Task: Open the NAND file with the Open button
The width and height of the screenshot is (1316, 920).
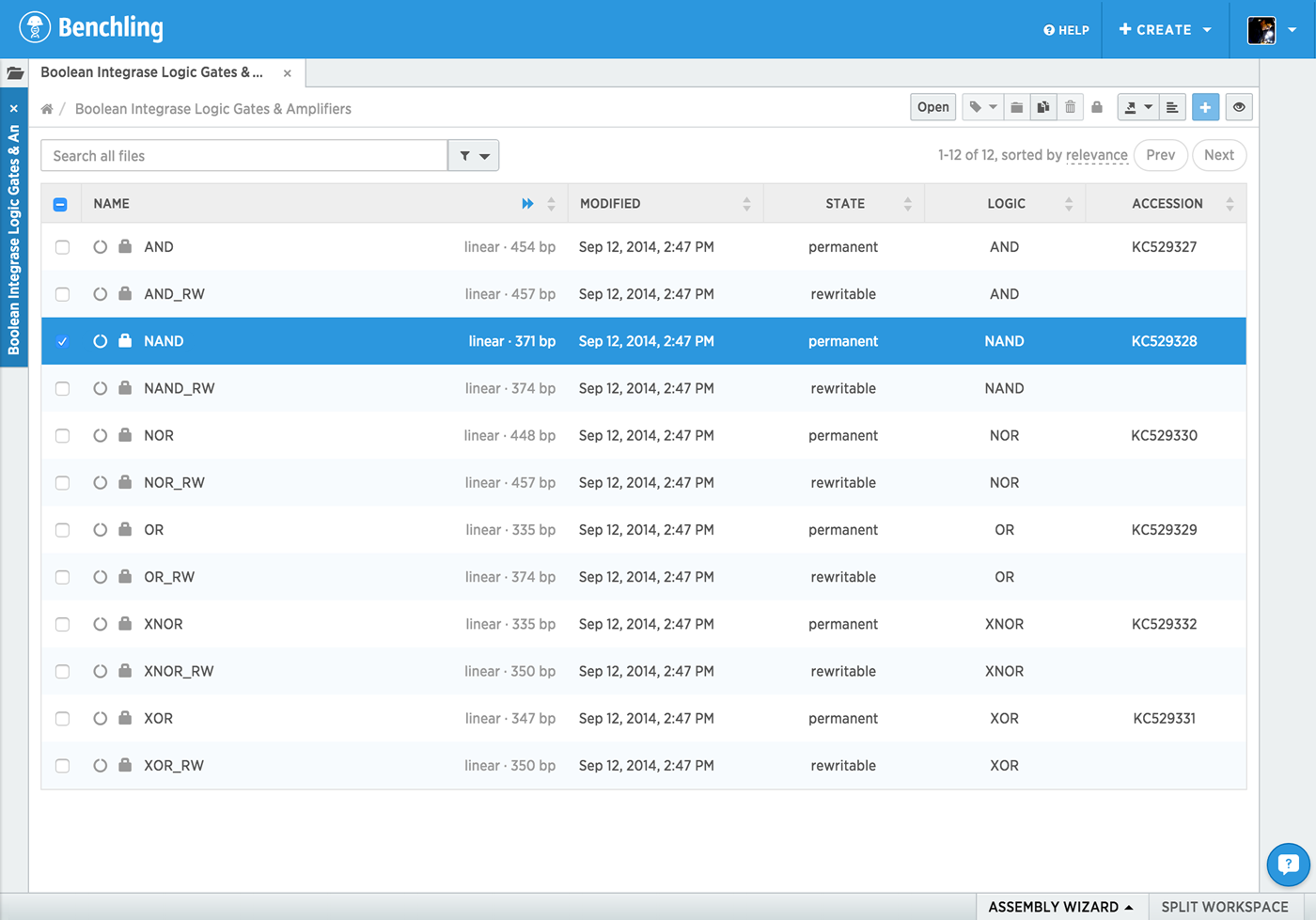Action: tap(932, 106)
